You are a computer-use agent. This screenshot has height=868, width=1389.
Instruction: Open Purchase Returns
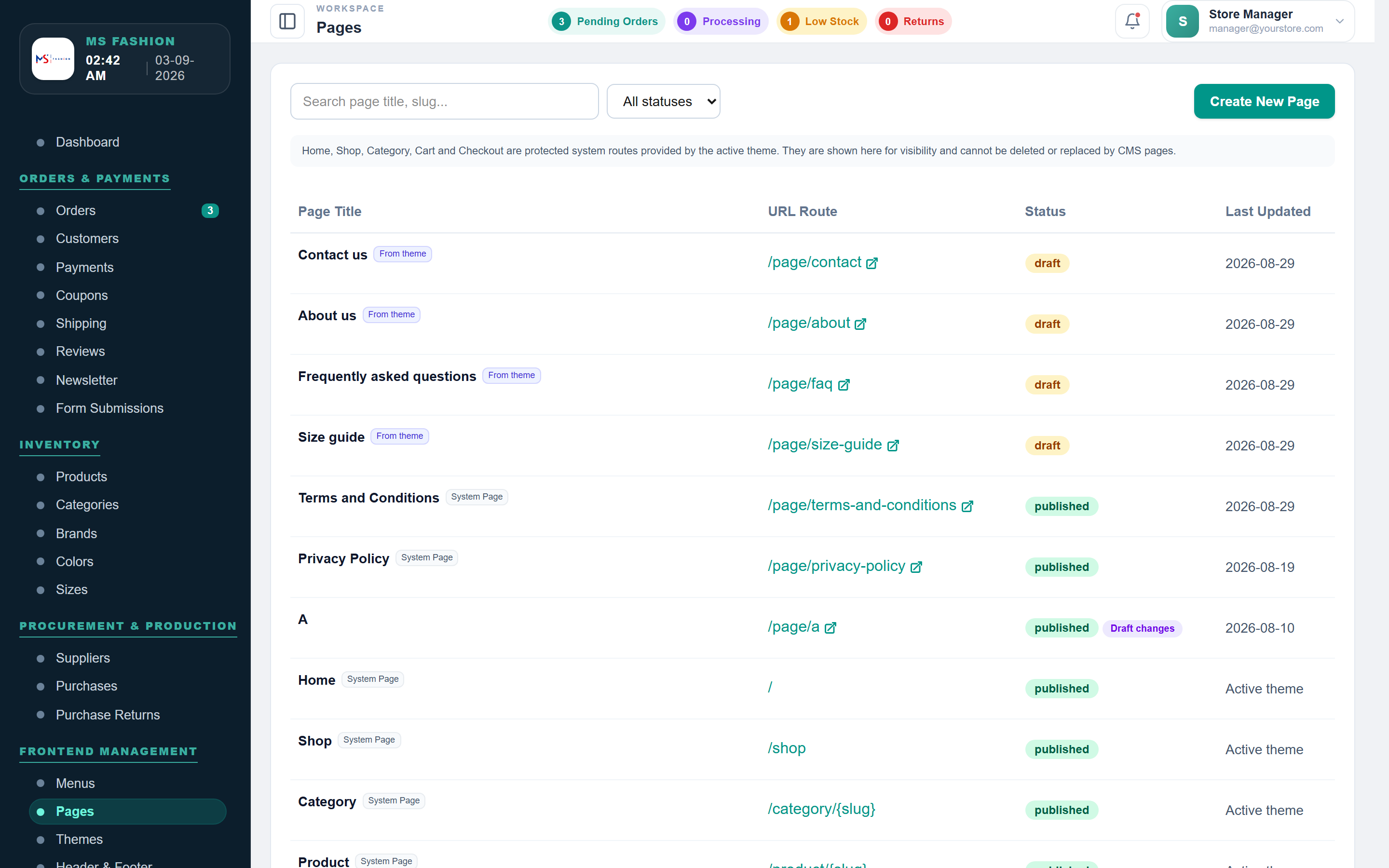pos(108,715)
